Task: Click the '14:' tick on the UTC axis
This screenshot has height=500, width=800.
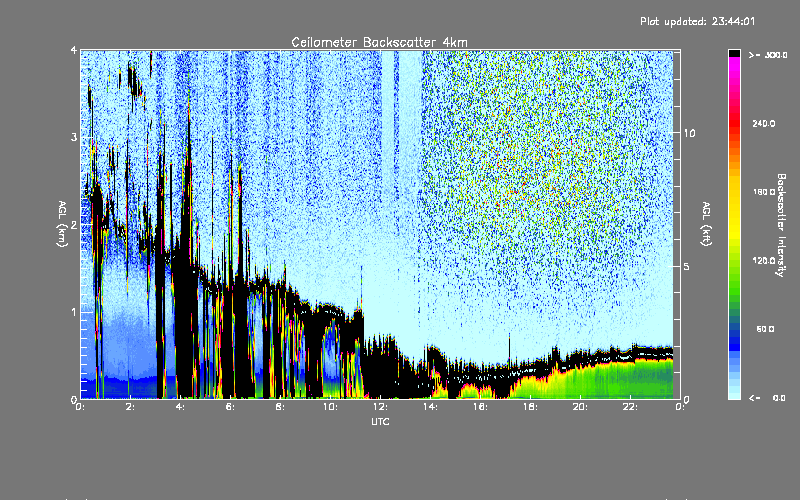Action: [x=430, y=407]
